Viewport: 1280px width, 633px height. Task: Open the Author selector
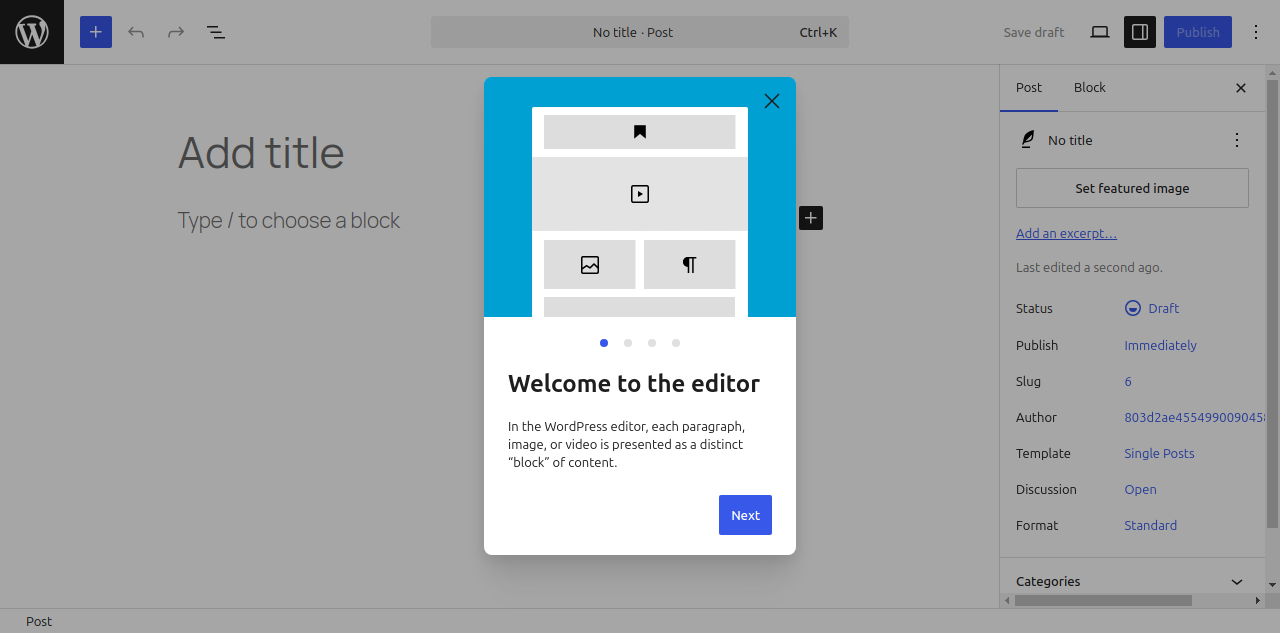pyautogui.click(x=1194, y=417)
